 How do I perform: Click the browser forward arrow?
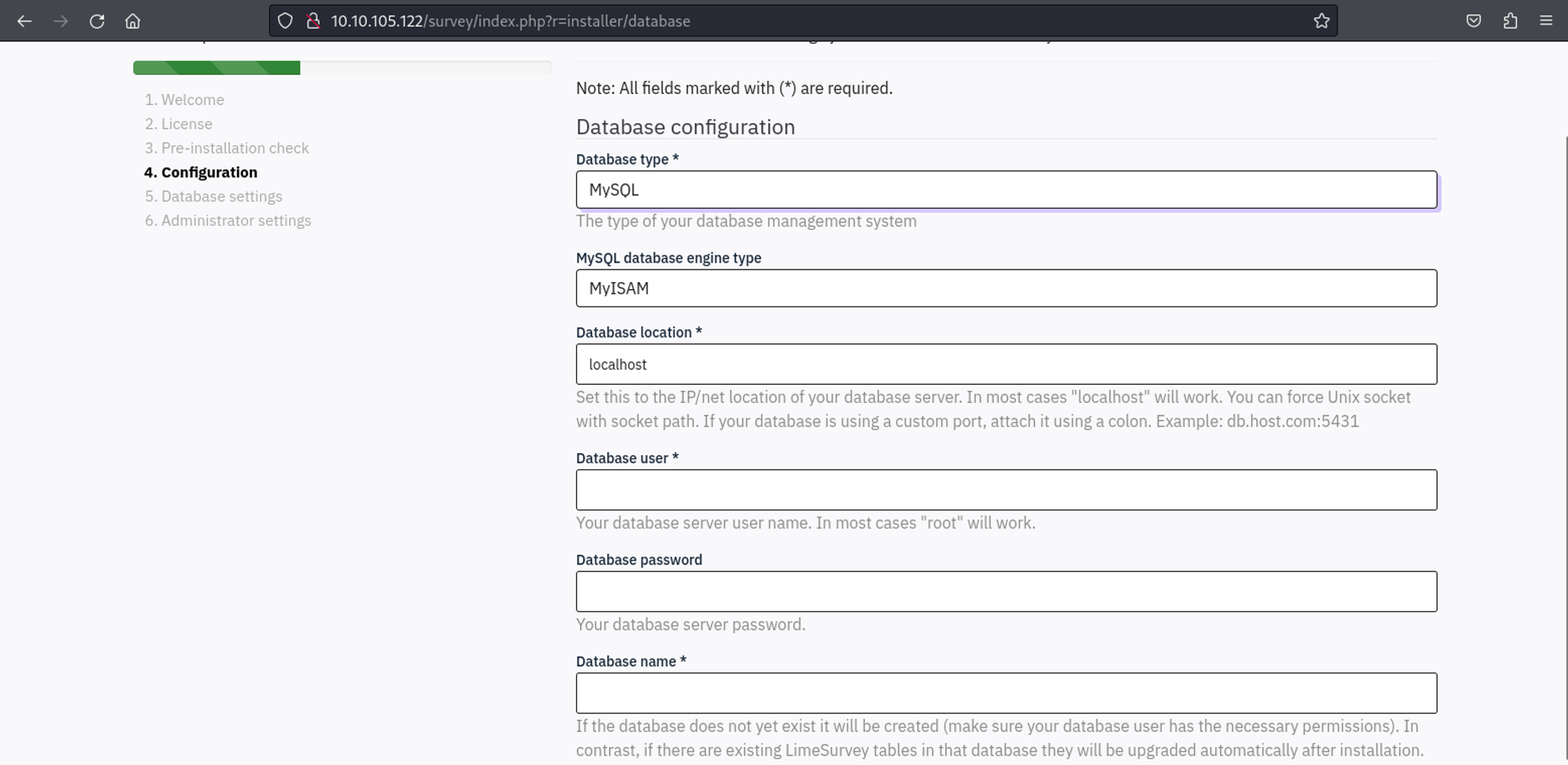tap(60, 21)
